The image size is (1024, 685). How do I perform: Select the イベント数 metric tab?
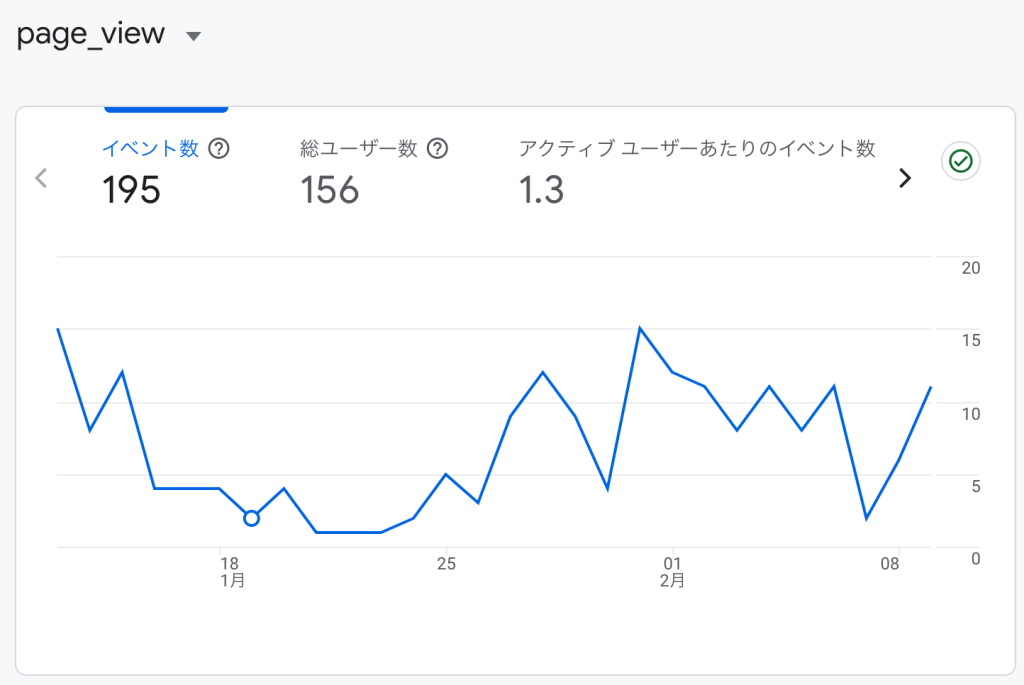click(150, 149)
